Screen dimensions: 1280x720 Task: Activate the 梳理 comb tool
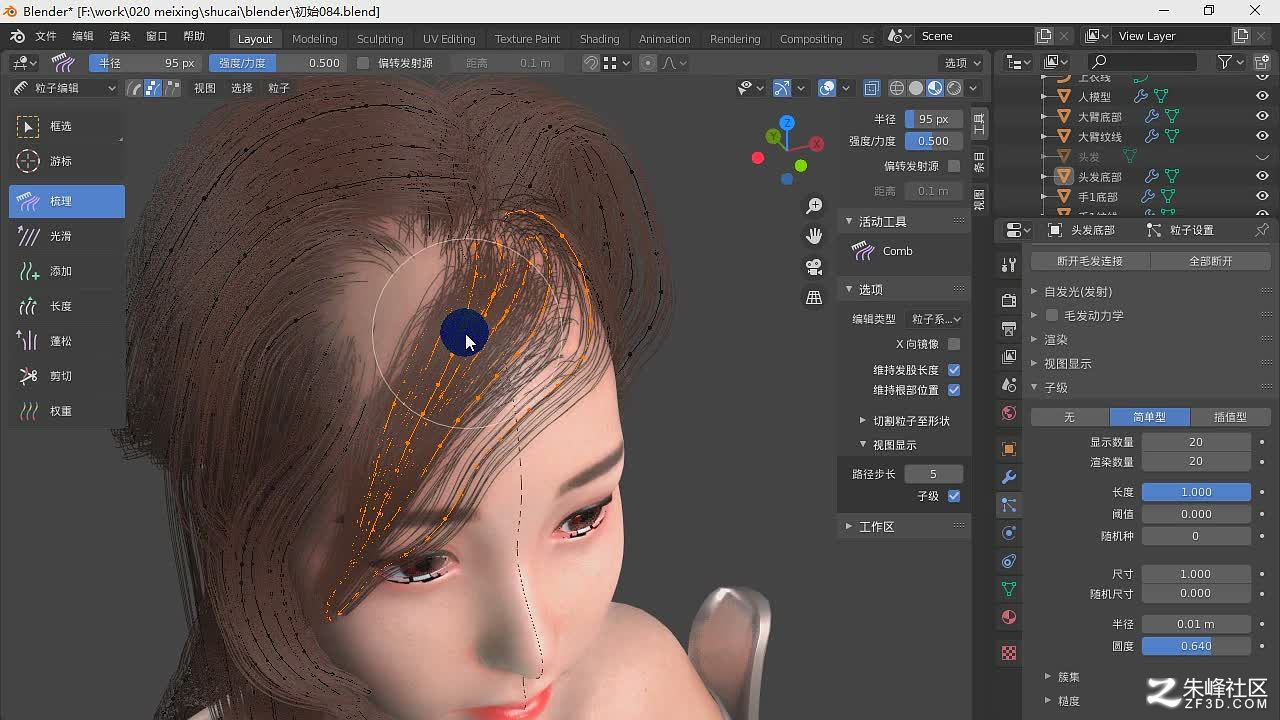click(x=67, y=201)
